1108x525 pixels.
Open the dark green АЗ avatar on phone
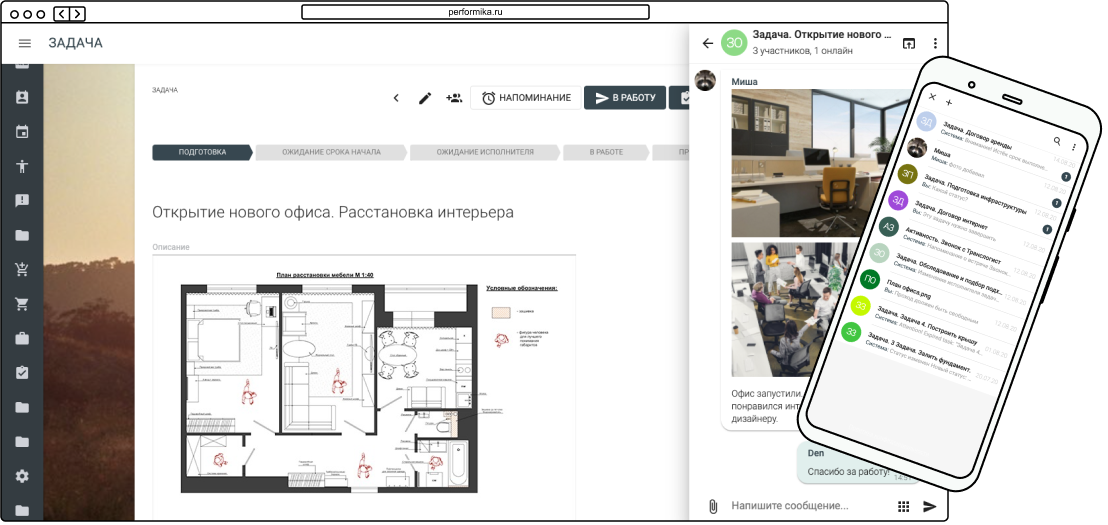[889, 226]
